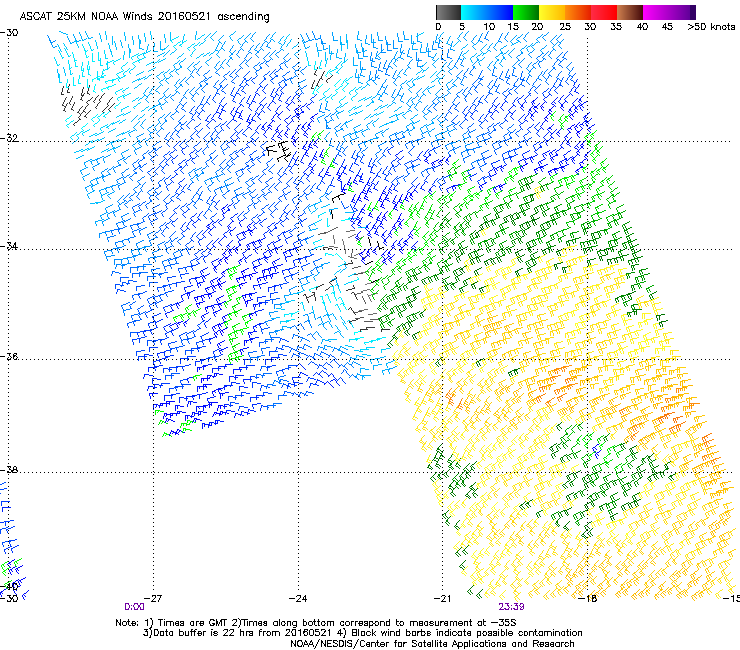This screenshot has width=740, height=650.
Task: Select the magenta-purple 40-50 knots color band
Action: pos(669,12)
